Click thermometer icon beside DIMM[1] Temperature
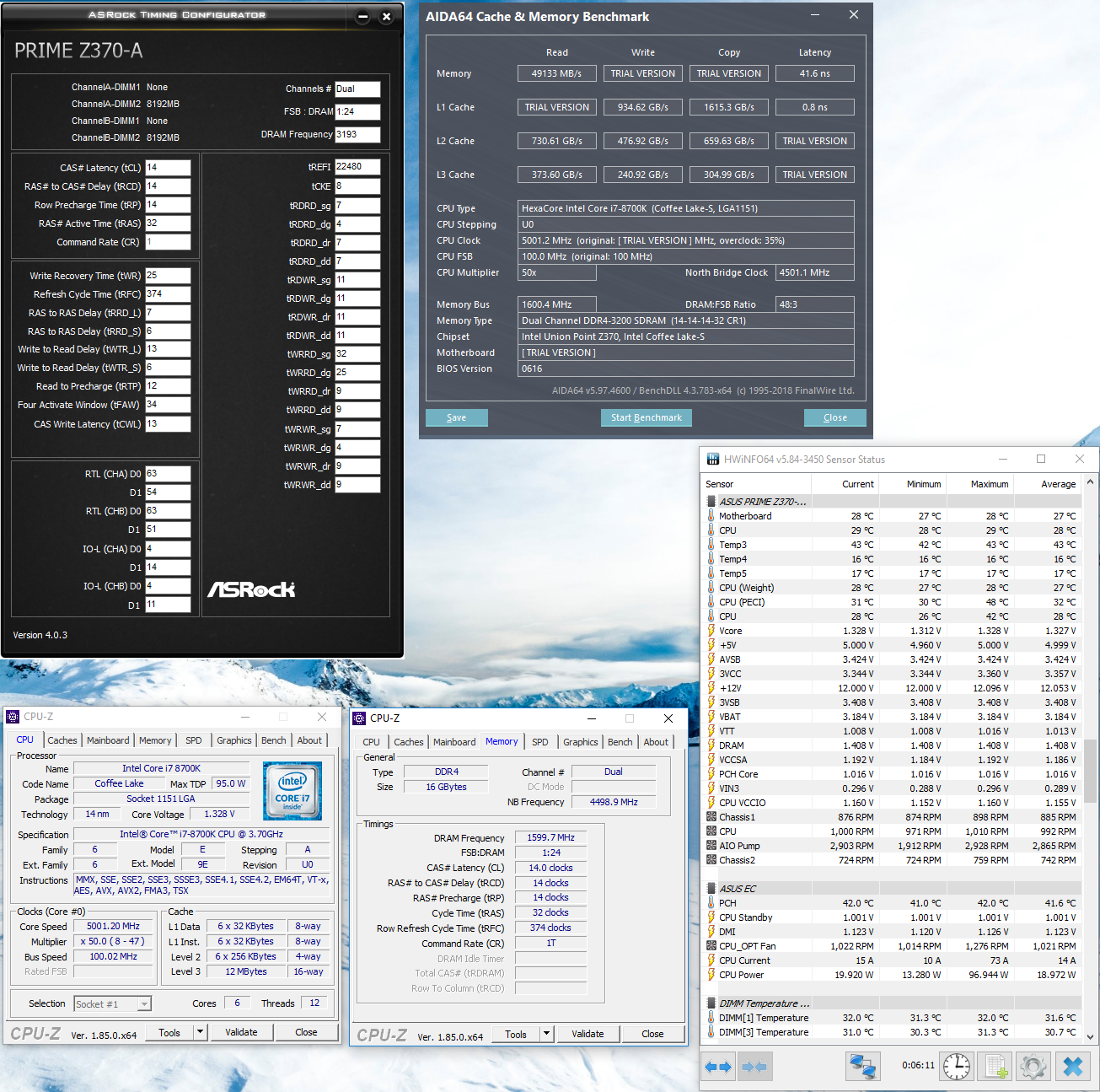Viewport: 1100px width, 1092px height. (711, 1018)
